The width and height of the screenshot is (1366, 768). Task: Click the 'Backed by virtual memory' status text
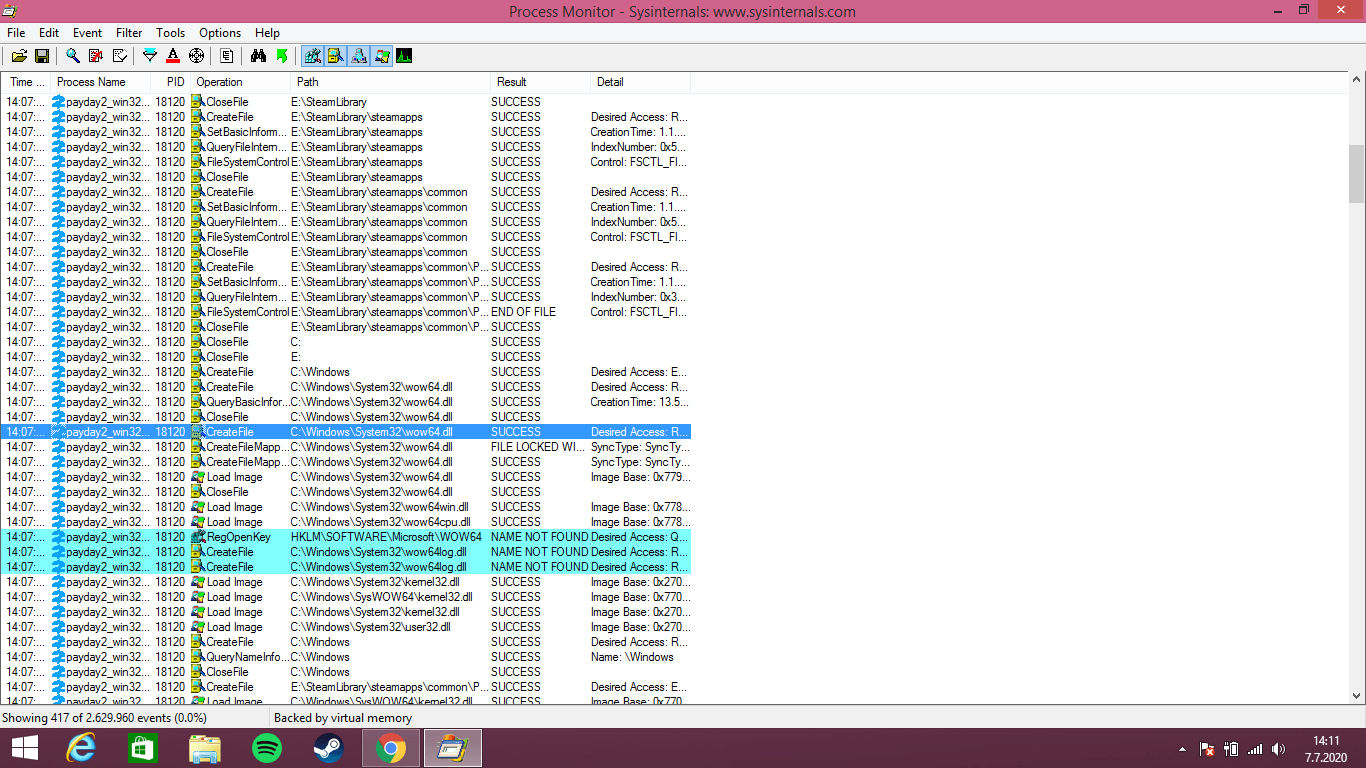(x=343, y=718)
